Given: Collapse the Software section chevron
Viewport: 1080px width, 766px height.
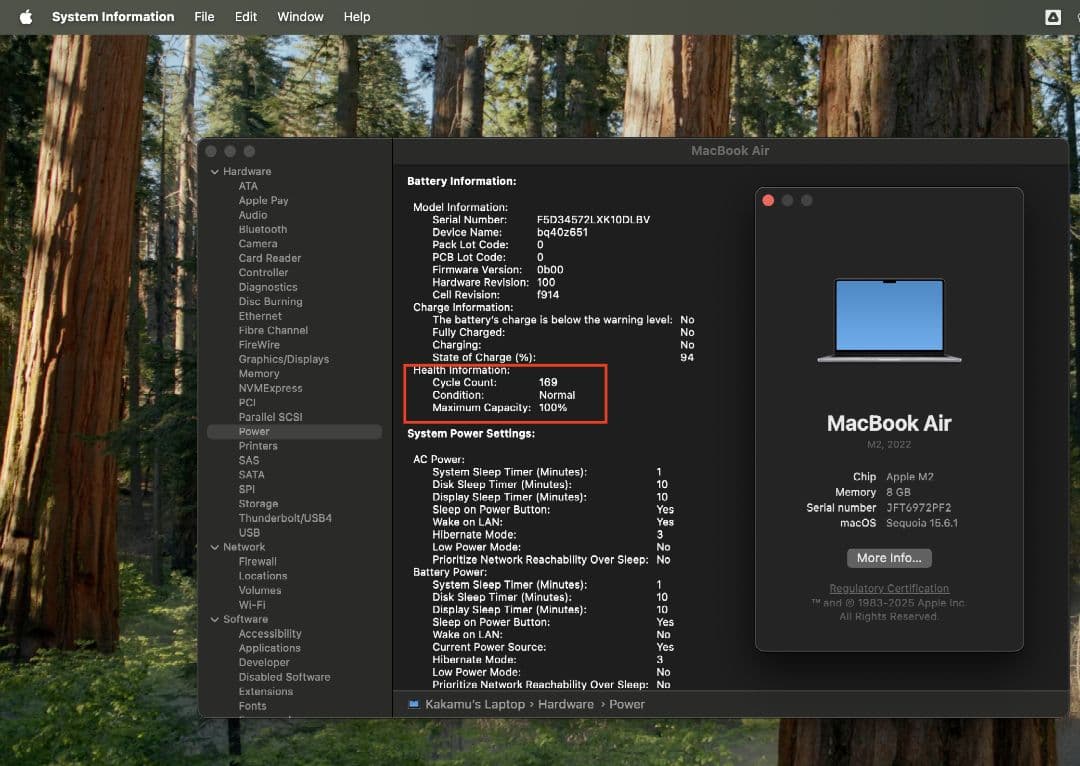Looking at the screenshot, I should tap(214, 619).
